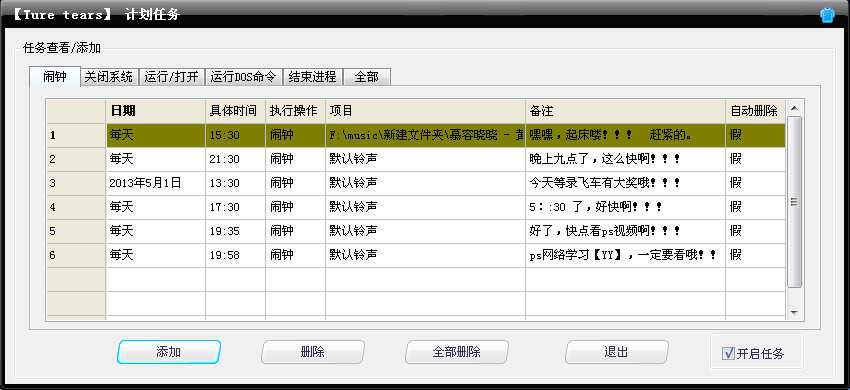Click the 嘿嘿,起床喽 note cell
Viewport: 850px width, 390px height.
tap(626, 136)
